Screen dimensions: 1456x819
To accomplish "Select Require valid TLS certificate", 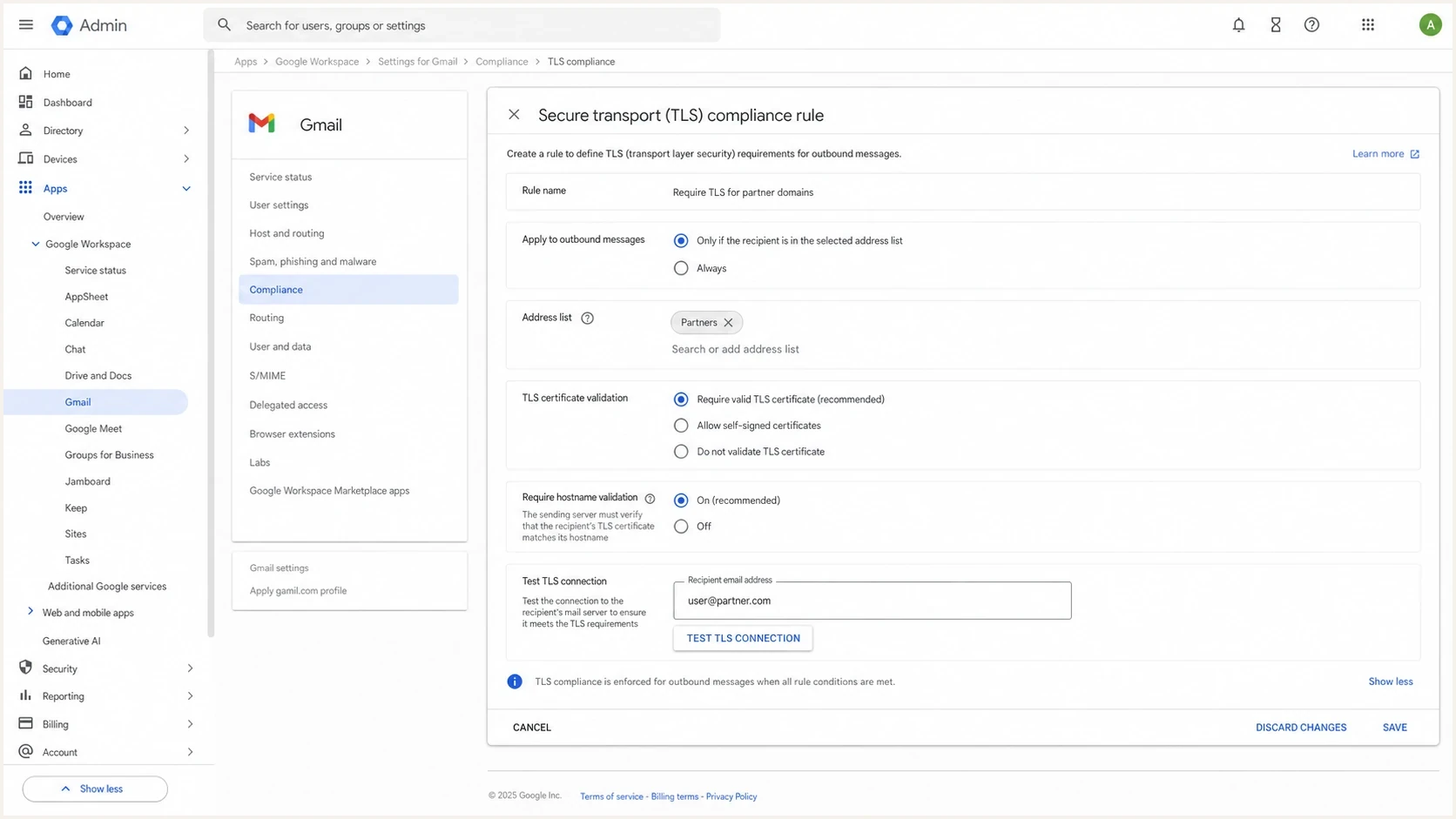I will 681,399.
